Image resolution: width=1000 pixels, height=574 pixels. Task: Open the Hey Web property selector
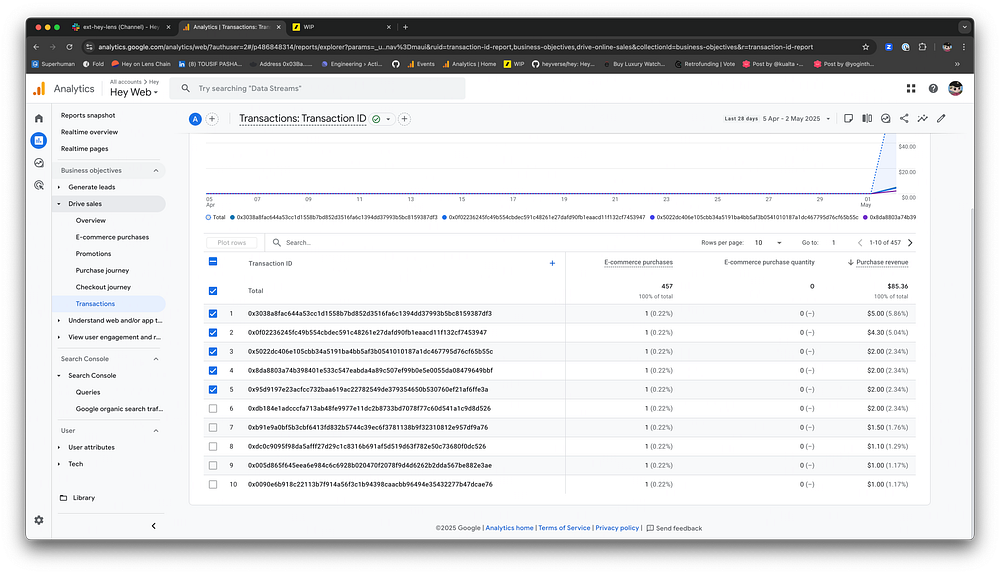[x=133, y=92]
